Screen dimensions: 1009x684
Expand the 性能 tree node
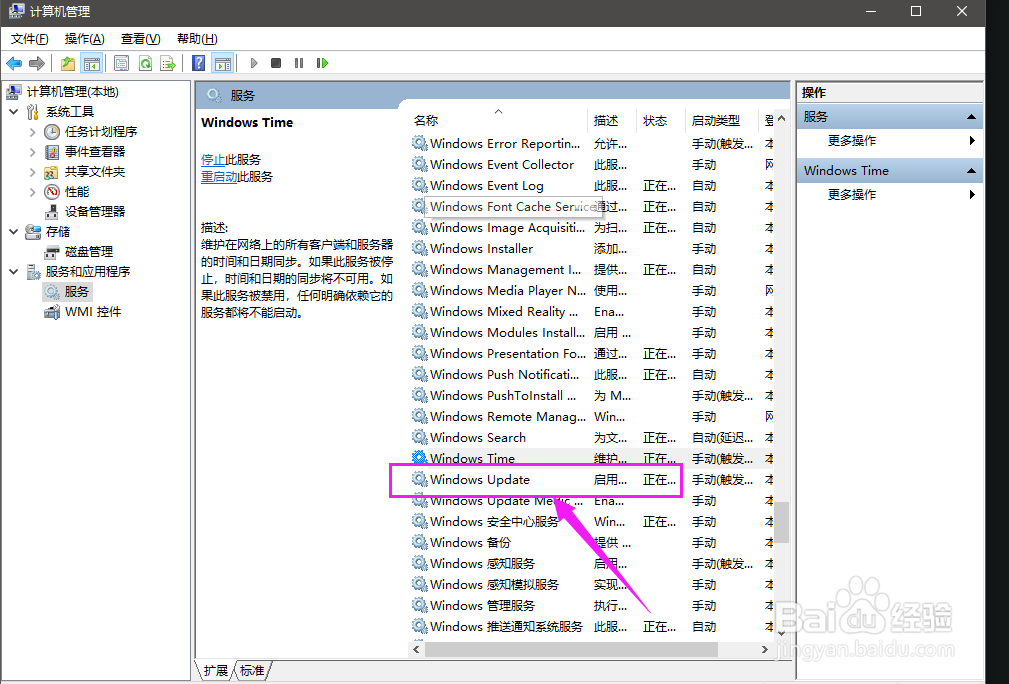pyautogui.click(x=32, y=192)
